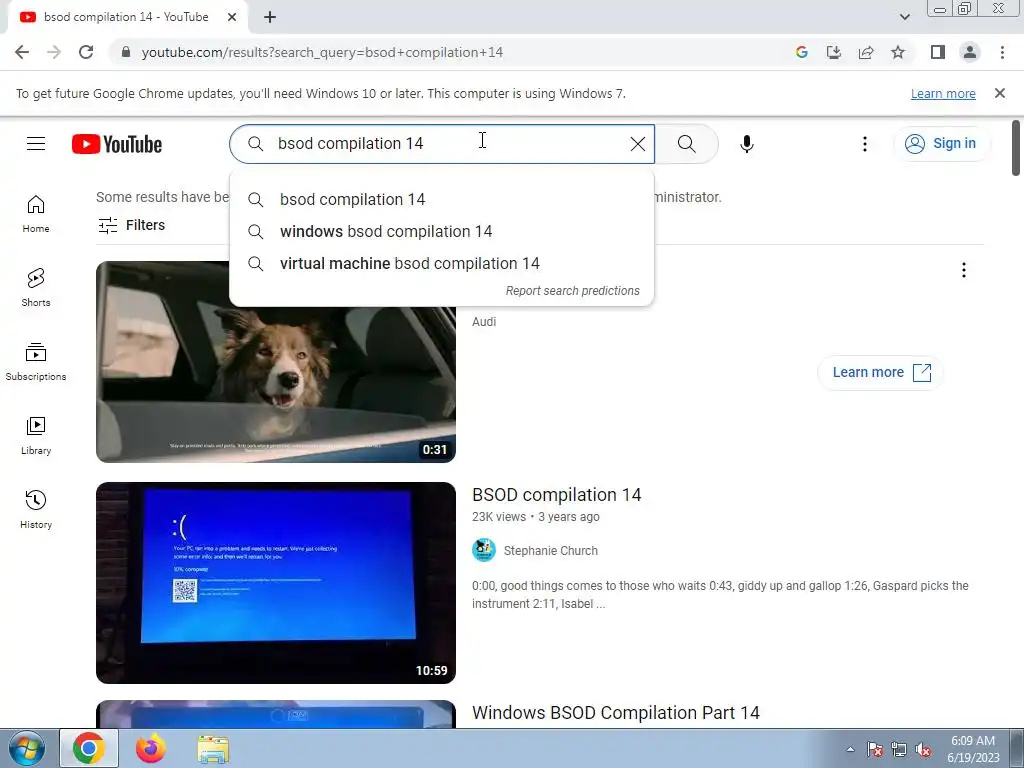Open the Audi ad options three-dot menu
The width and height of the screenshot is (1024, 768).
(963, 270)
